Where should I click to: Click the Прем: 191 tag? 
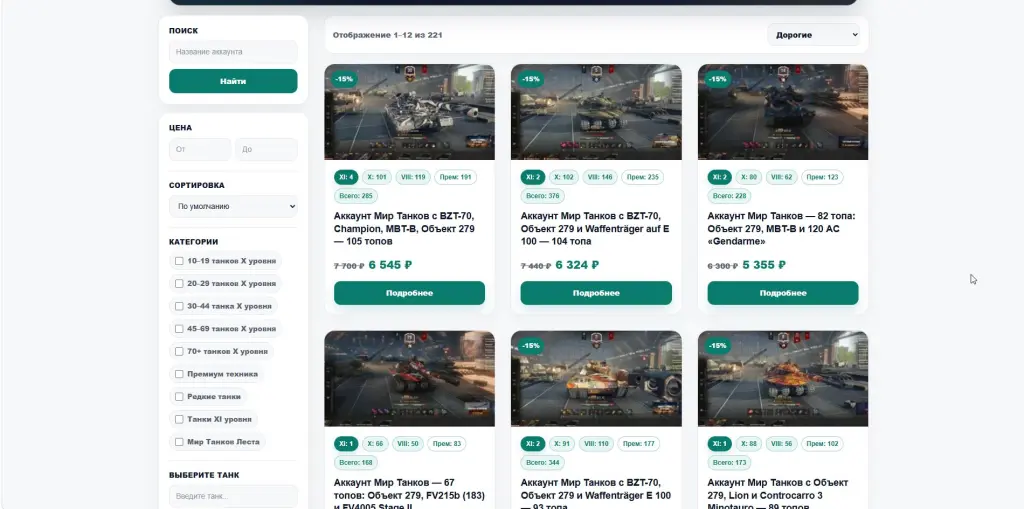click(x=455, y=177)
